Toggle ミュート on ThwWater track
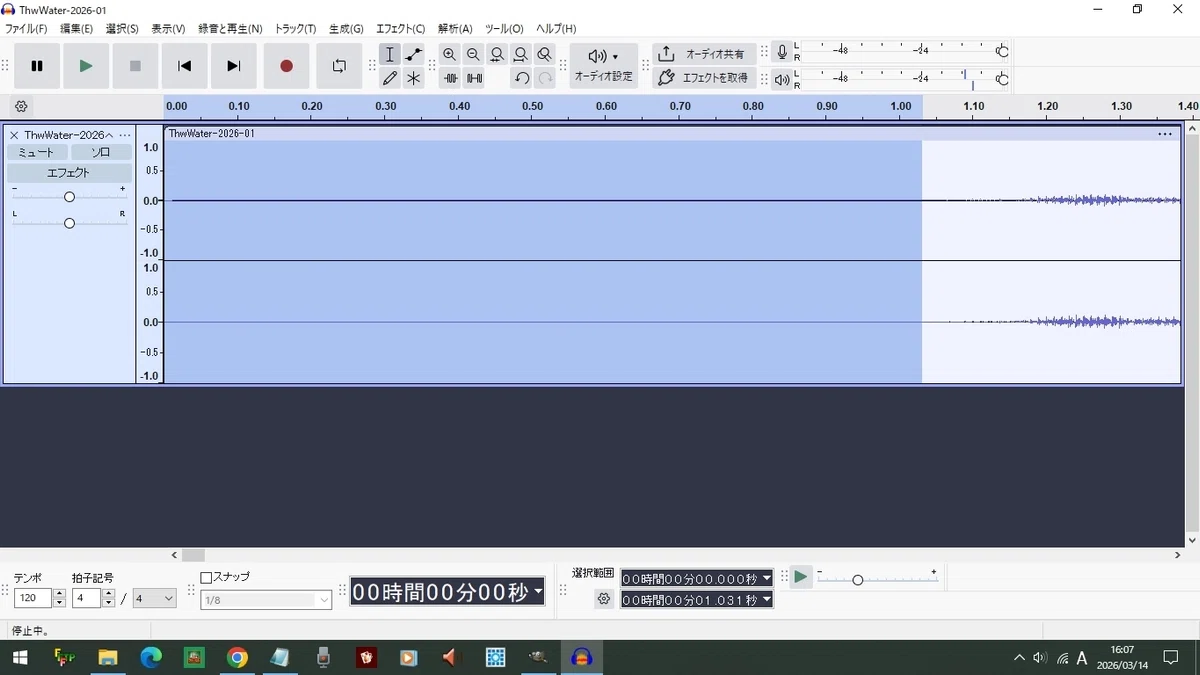Screen dimensions: 1200x675 37,152
